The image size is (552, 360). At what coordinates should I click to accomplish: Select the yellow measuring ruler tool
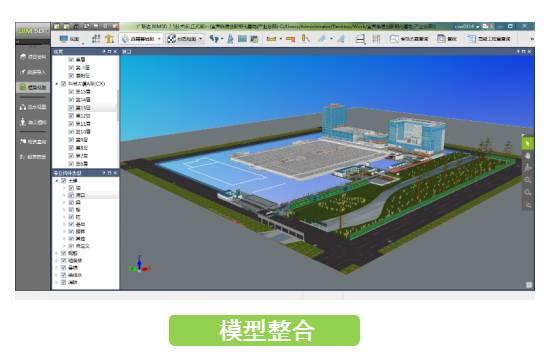pyautogui.click(x=271, y=39)
